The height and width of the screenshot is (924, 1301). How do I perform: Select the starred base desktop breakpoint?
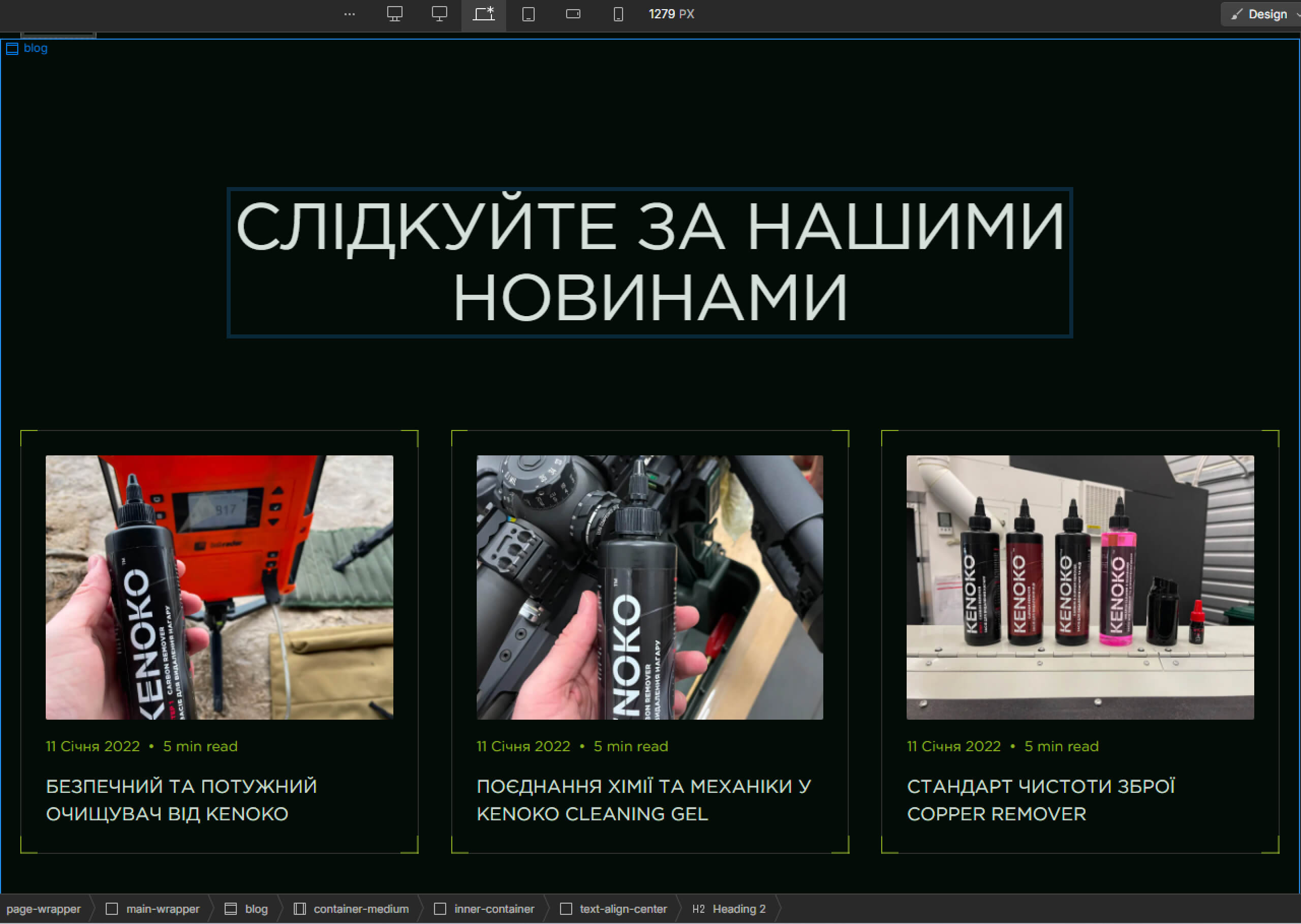(x=483, y=14)
